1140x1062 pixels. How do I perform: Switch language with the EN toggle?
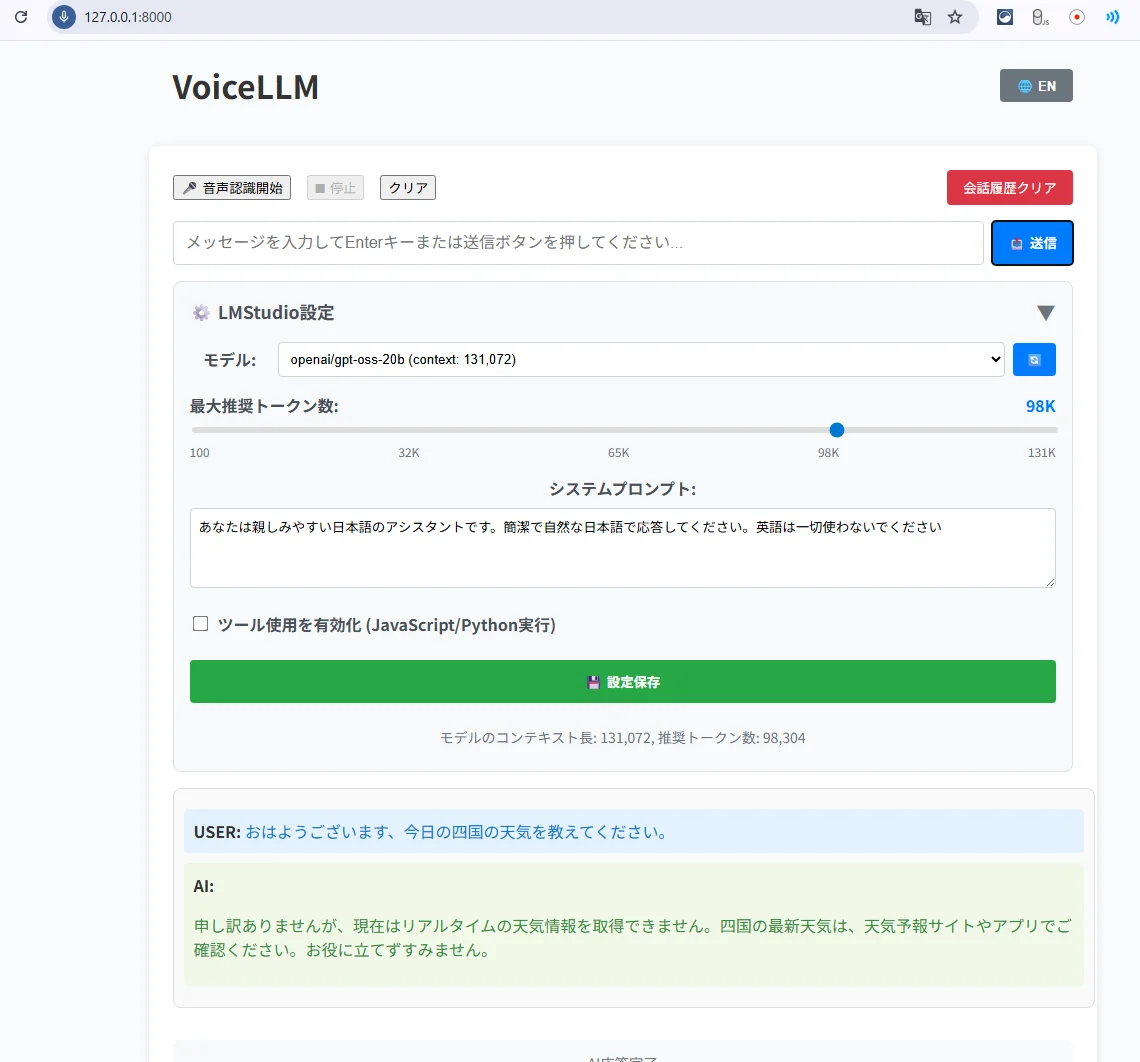point(1036,86)
